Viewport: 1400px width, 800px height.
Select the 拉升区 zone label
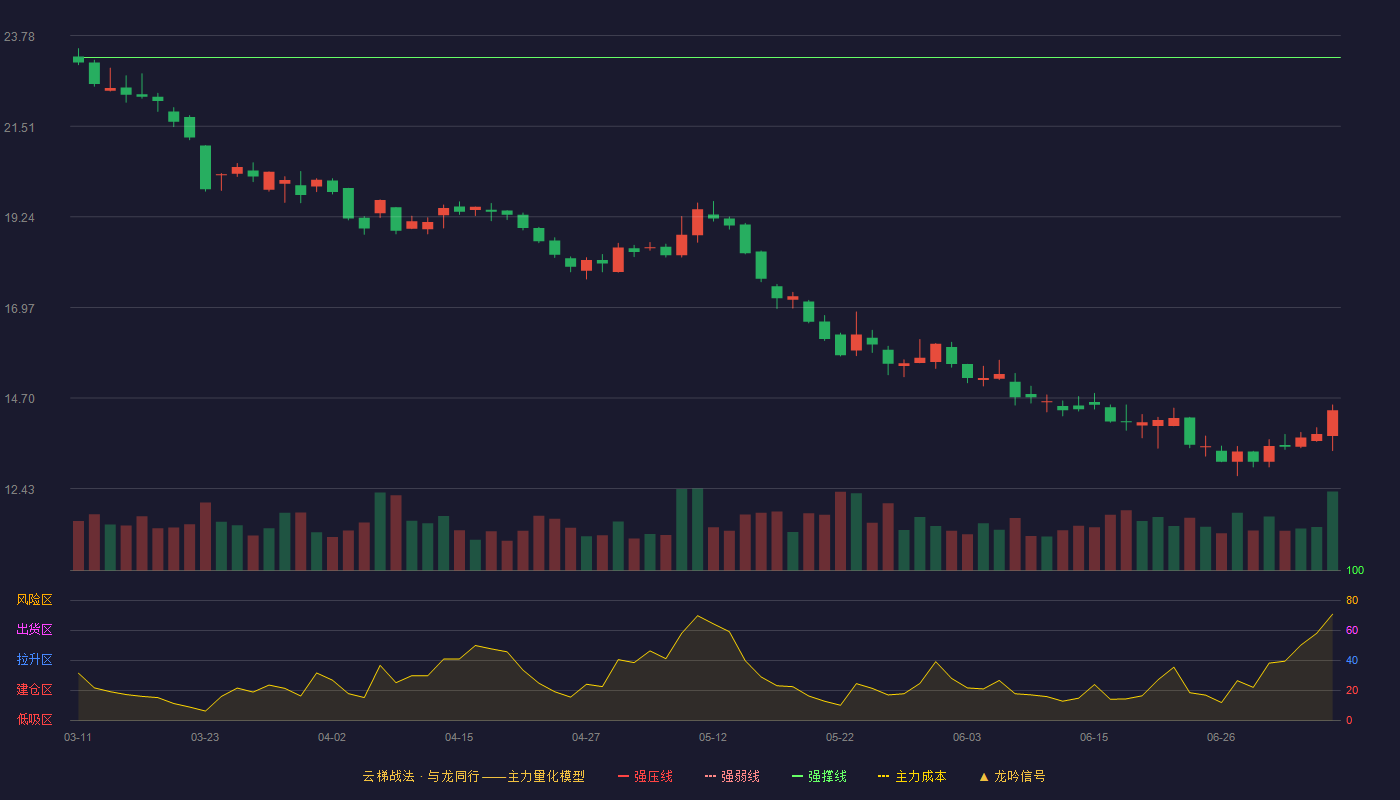coord(34,660)
